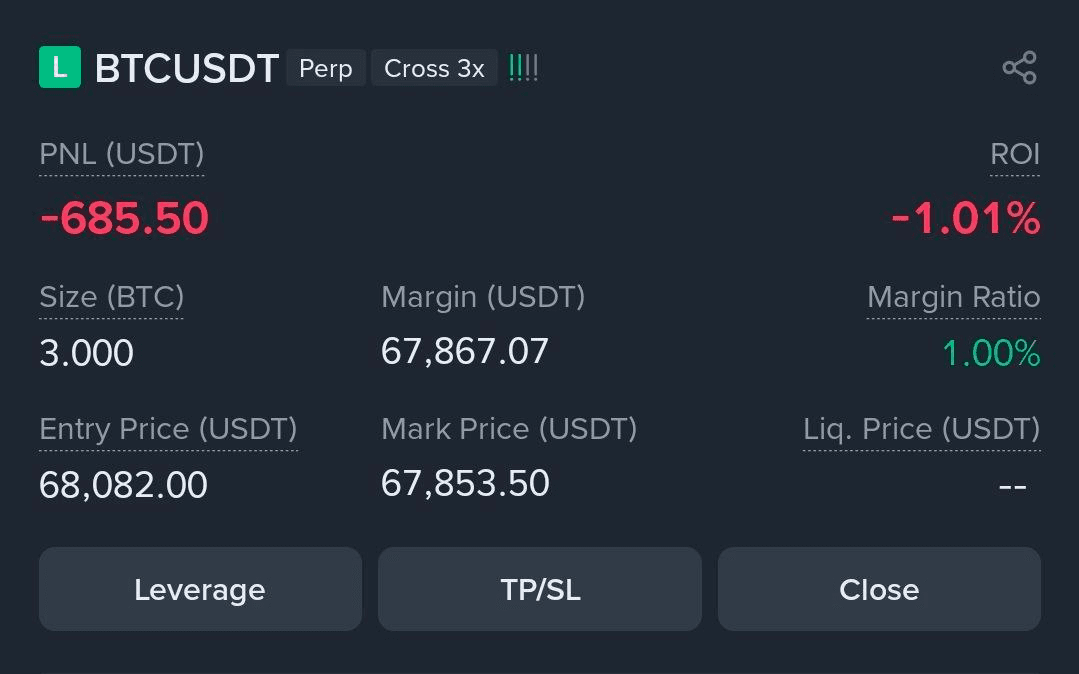1079x674 pixels.
Task: Tap the ADL indicator bars icon
Action: point(523,68)
